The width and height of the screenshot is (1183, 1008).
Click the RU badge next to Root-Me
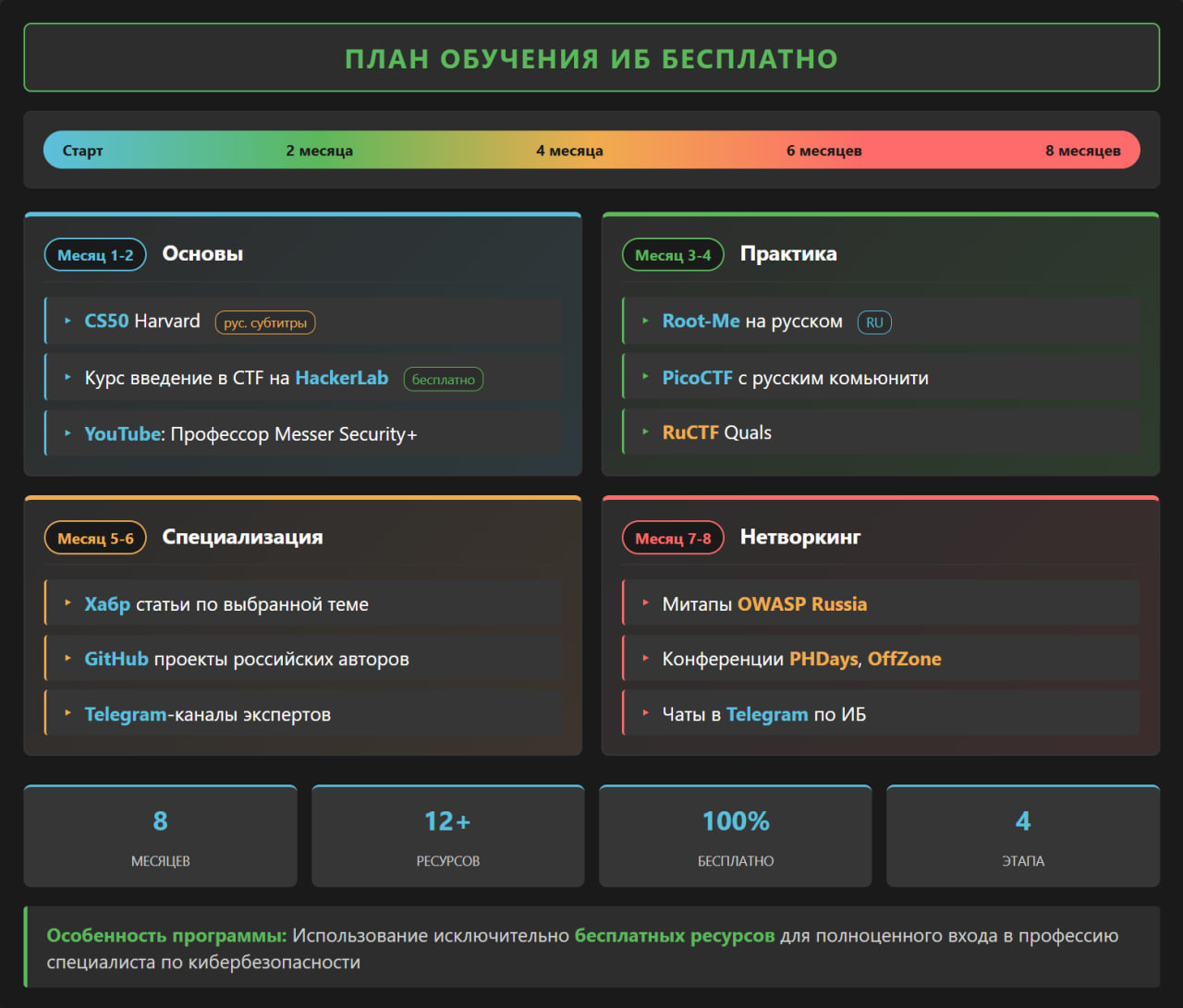[874, 322]
